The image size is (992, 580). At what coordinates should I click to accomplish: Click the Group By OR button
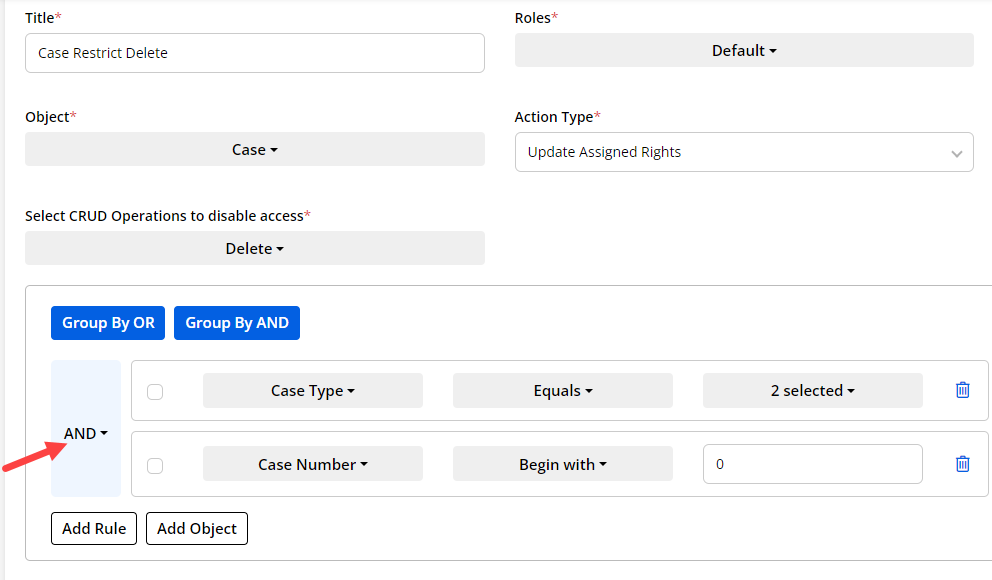point(108,323)
